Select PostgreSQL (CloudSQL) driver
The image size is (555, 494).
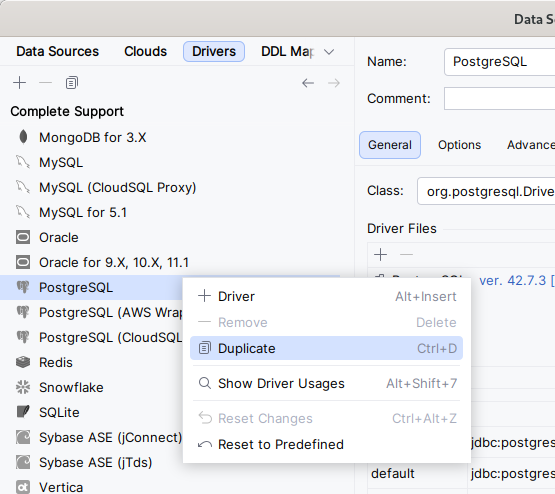coord(91,338)
